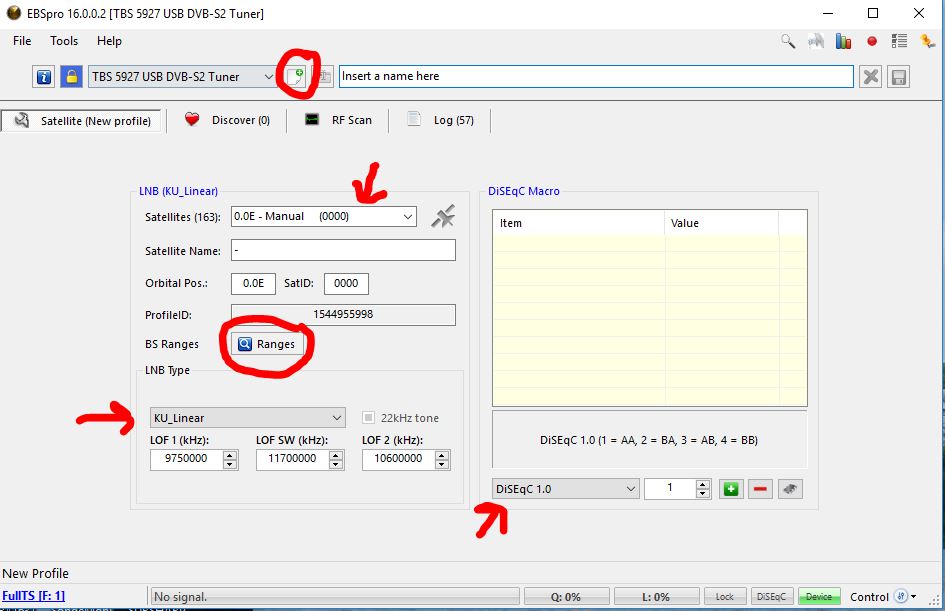Click the LOF 1 value 9750000
This screenshot has height=611, width=945.
[x=186, y=459]
